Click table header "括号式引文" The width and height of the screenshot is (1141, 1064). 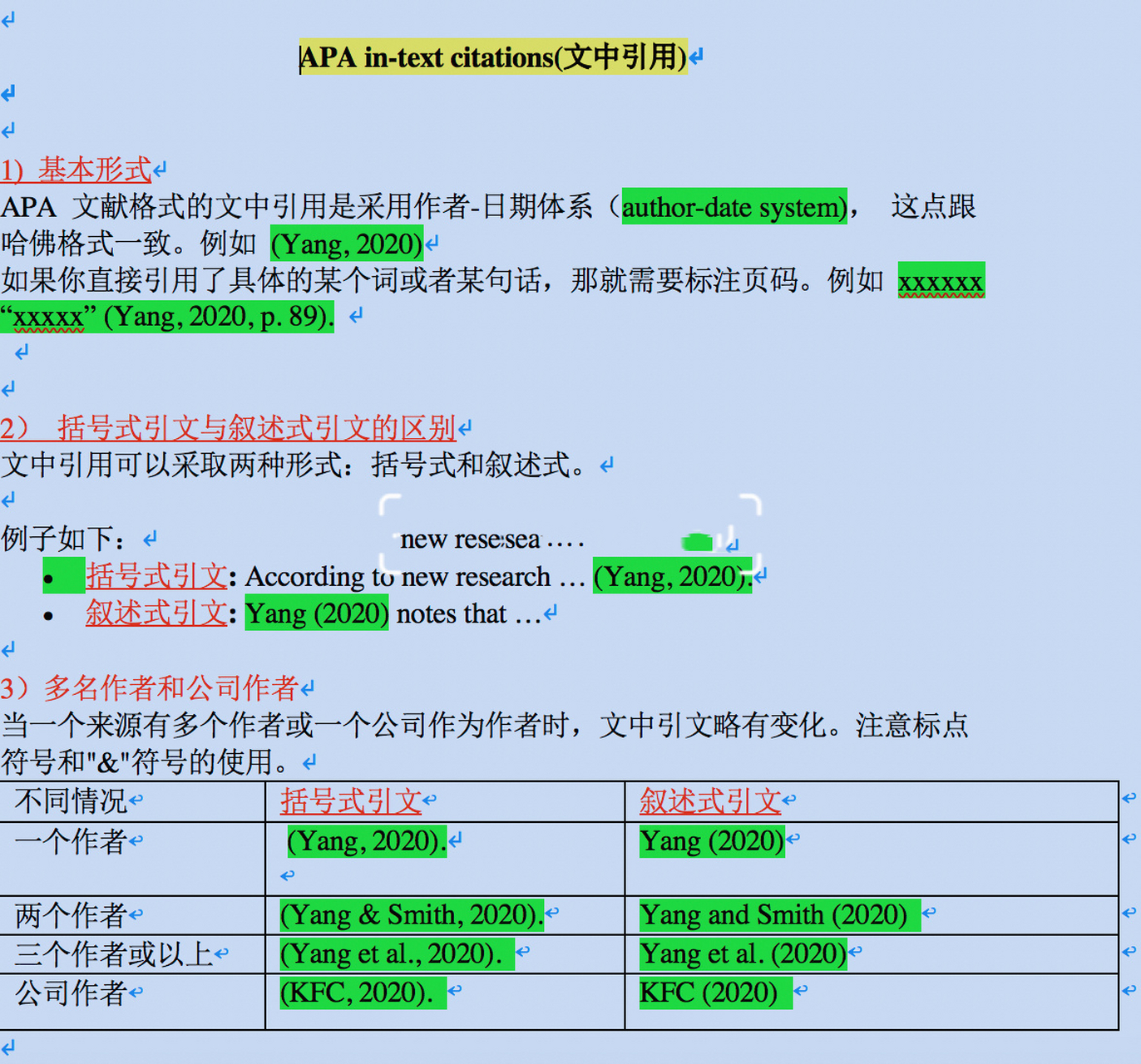[352, 801]
